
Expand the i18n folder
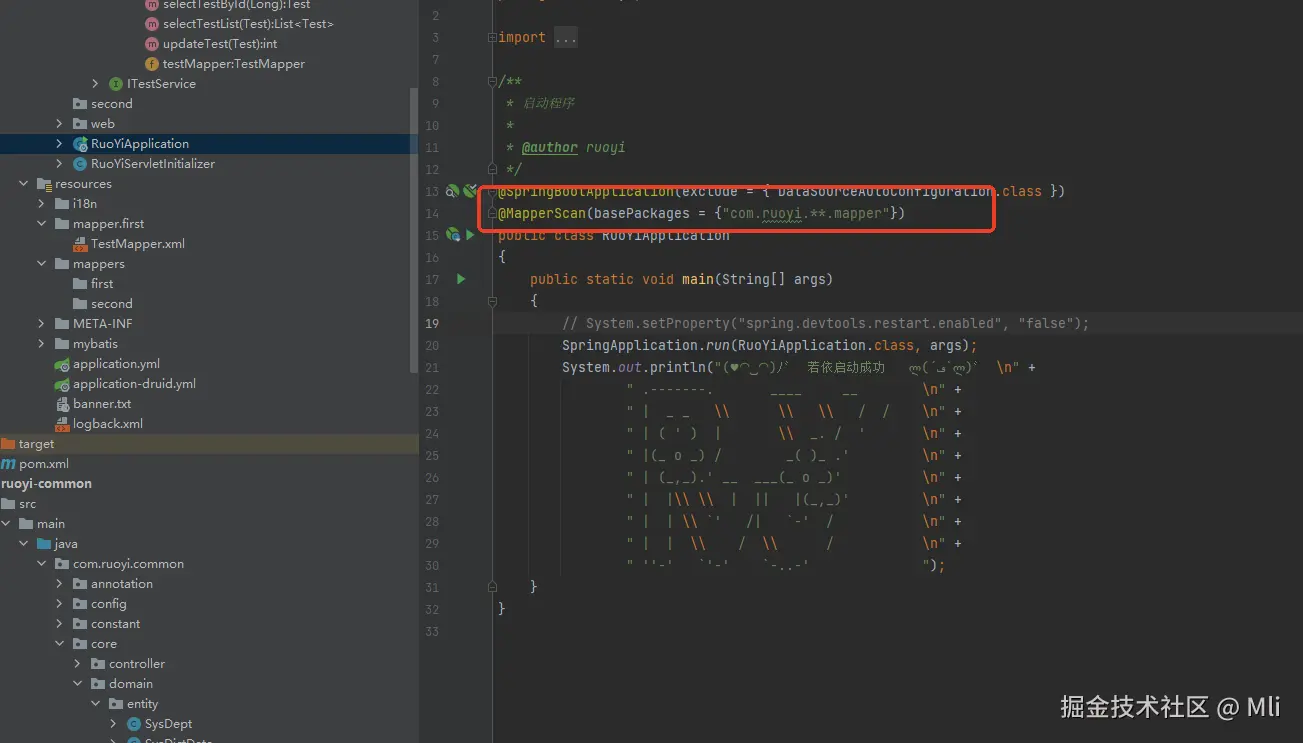42,204
